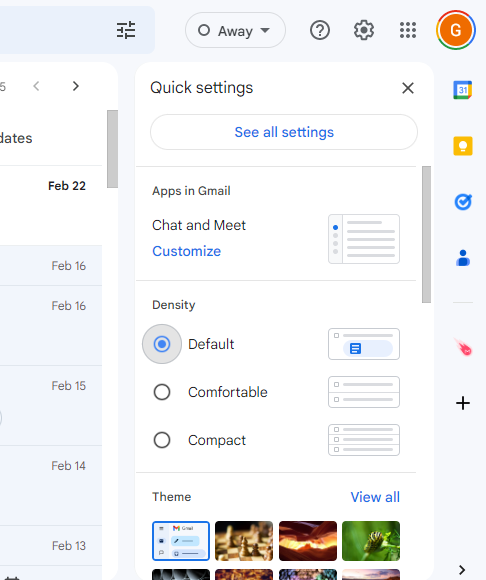Open the Google apps grid
The image size is (486, 580).
tap(408, 30)
